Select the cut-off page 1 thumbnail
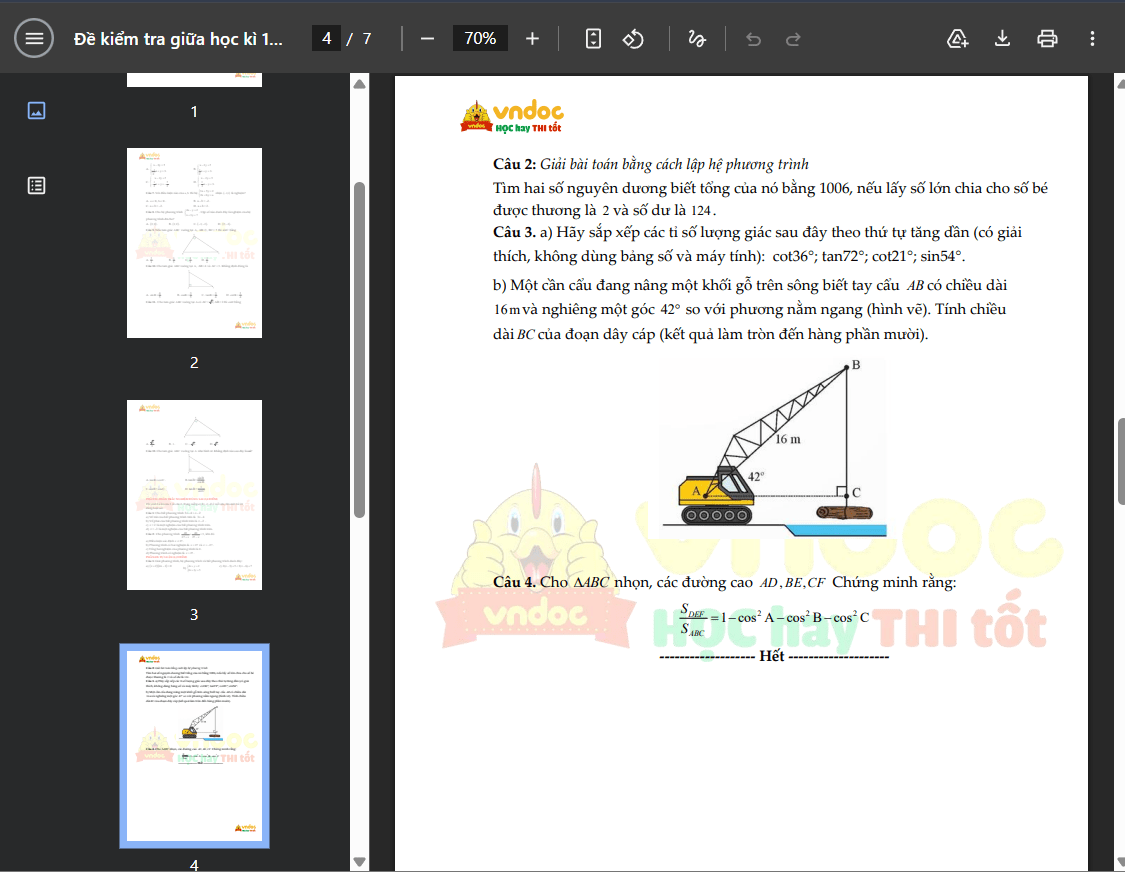 pyautogui.click(x=194, y=80)
